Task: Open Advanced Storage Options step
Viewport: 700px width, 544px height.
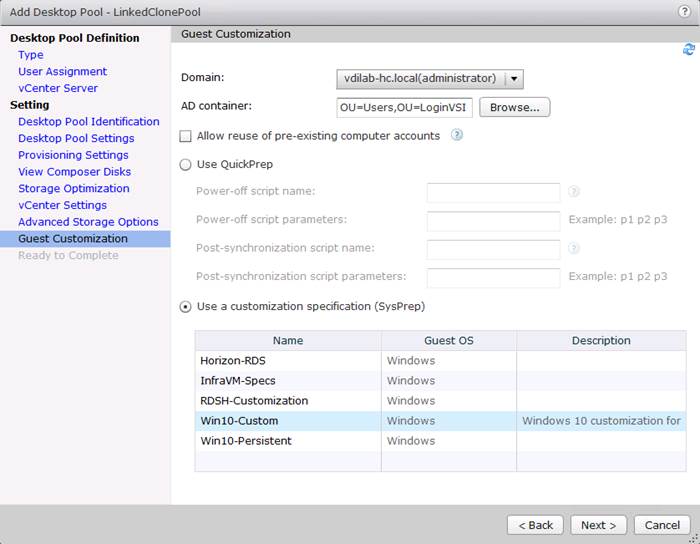Action: click(88, 222)
